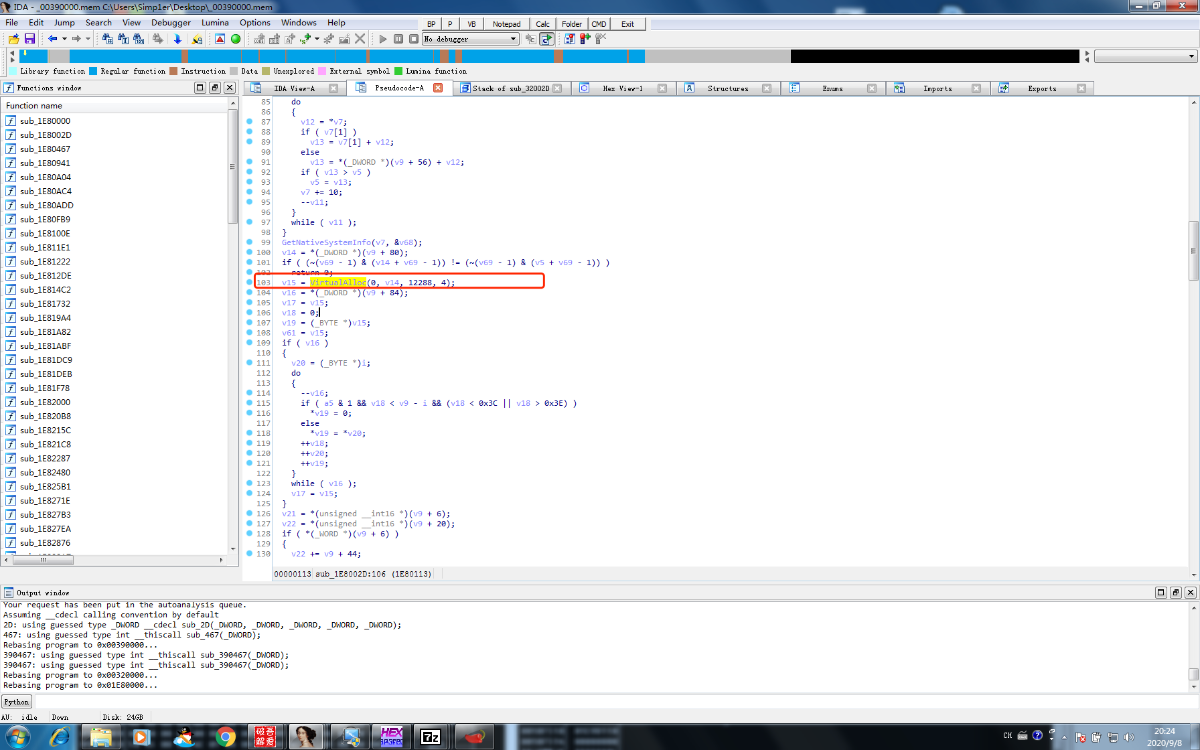Jump forward with the right arrow icon

point(76,39)
